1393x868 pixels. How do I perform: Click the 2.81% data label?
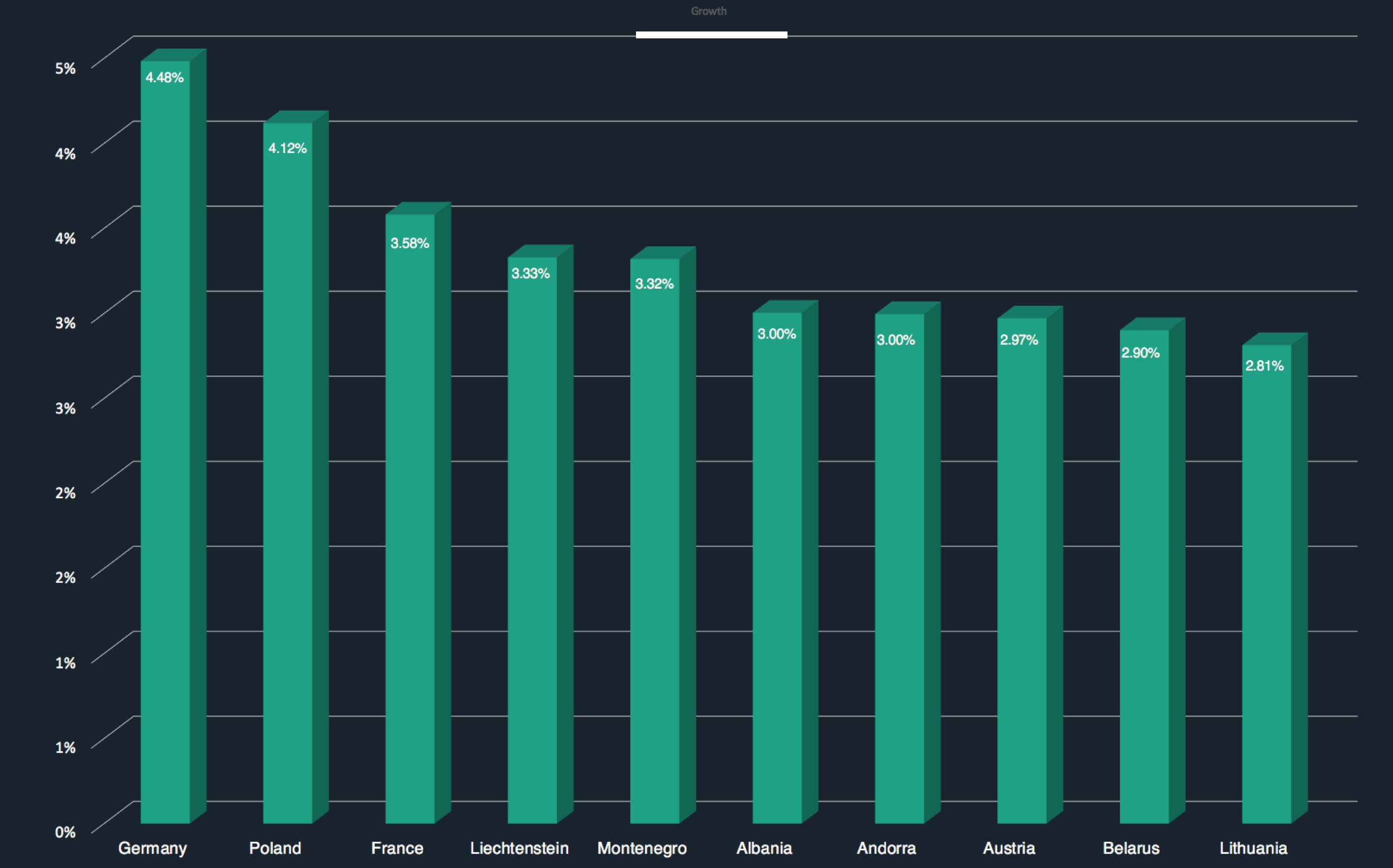point(1264,366)
